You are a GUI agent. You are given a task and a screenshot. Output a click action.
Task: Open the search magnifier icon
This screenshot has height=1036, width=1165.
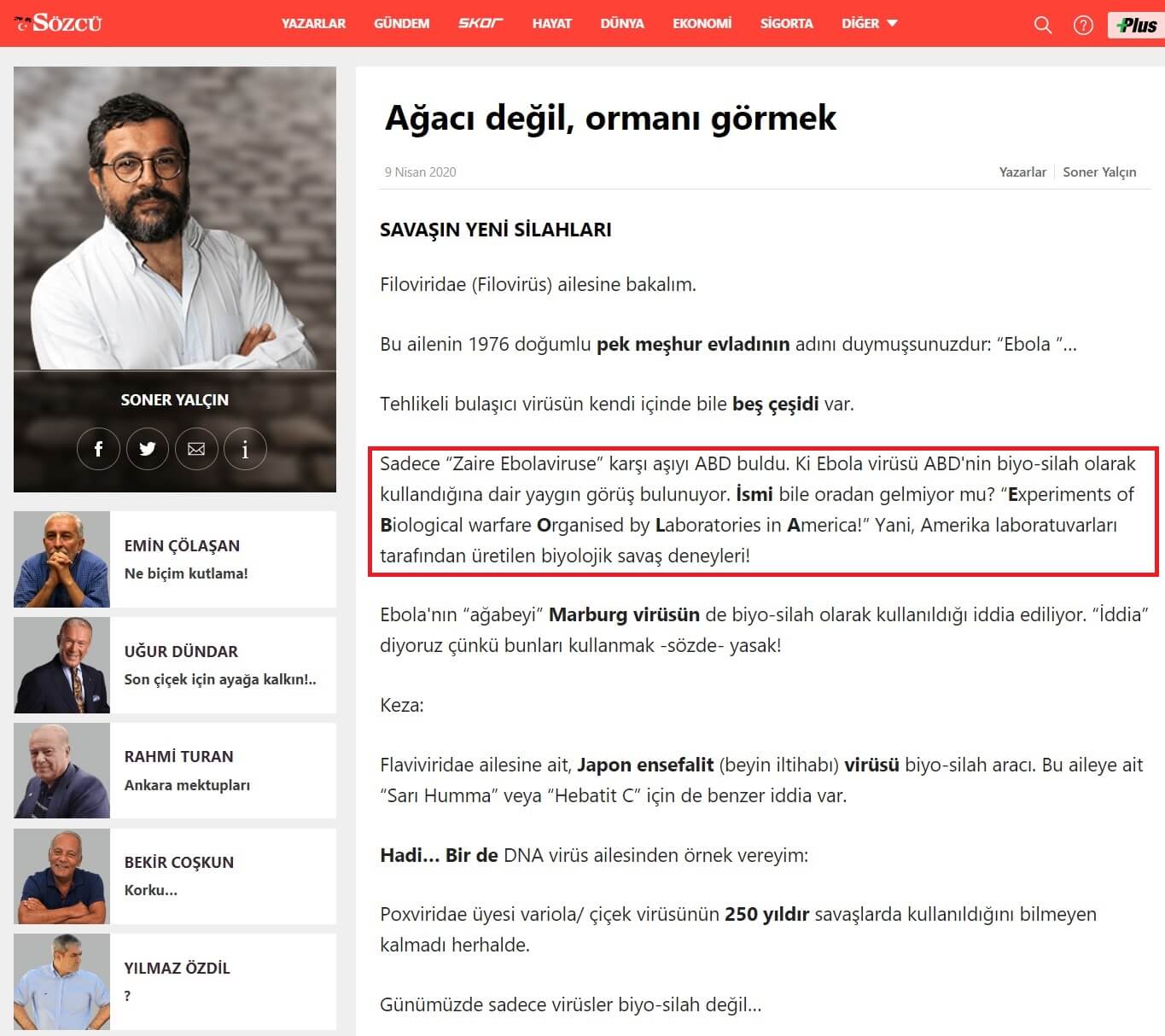[x=1042, y=25]
